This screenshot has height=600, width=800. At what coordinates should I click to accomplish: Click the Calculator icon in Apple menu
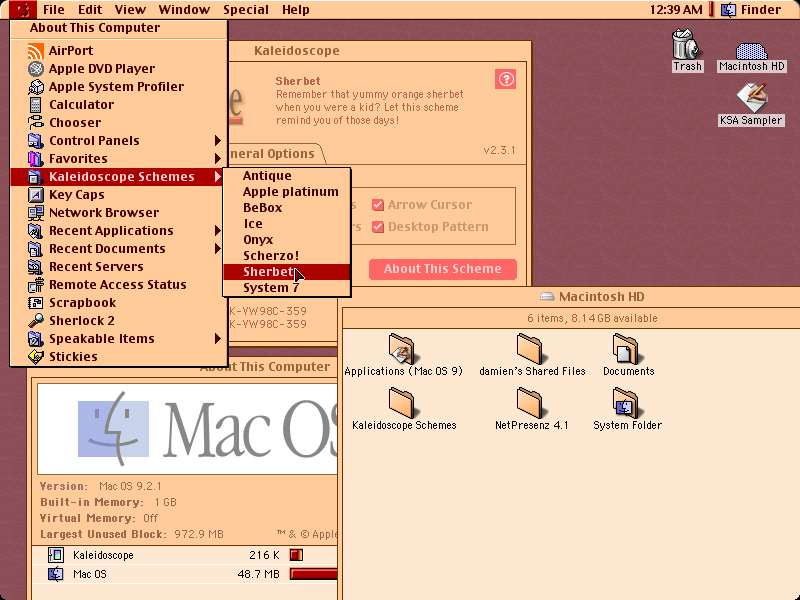tap(35, 105)
